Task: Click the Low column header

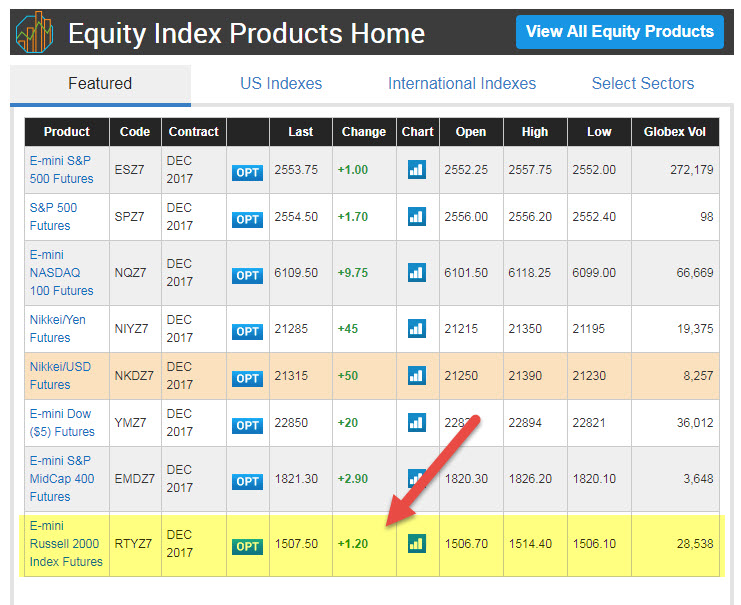Action: (599, 132)
